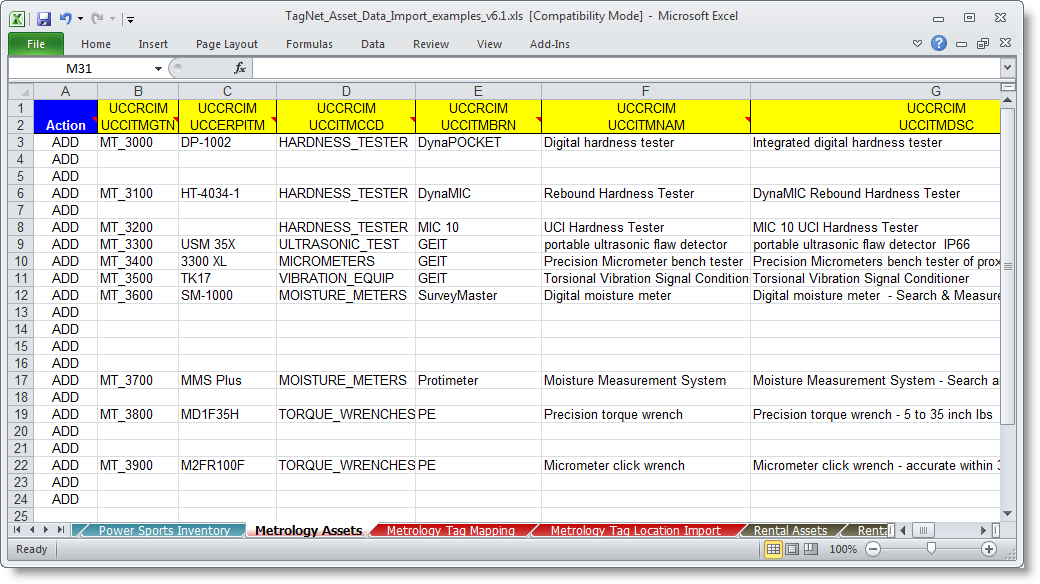The height and width of the screenshot is (584, 1040).
Task: Open the Insert ribbon tab
Action: (153, 44)
